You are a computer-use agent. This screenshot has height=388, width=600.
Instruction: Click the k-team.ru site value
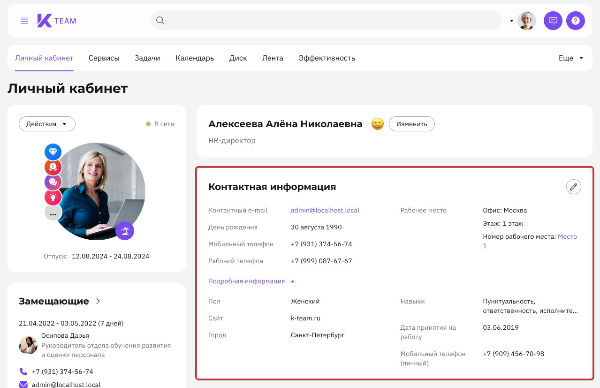[x=305, y=318]
